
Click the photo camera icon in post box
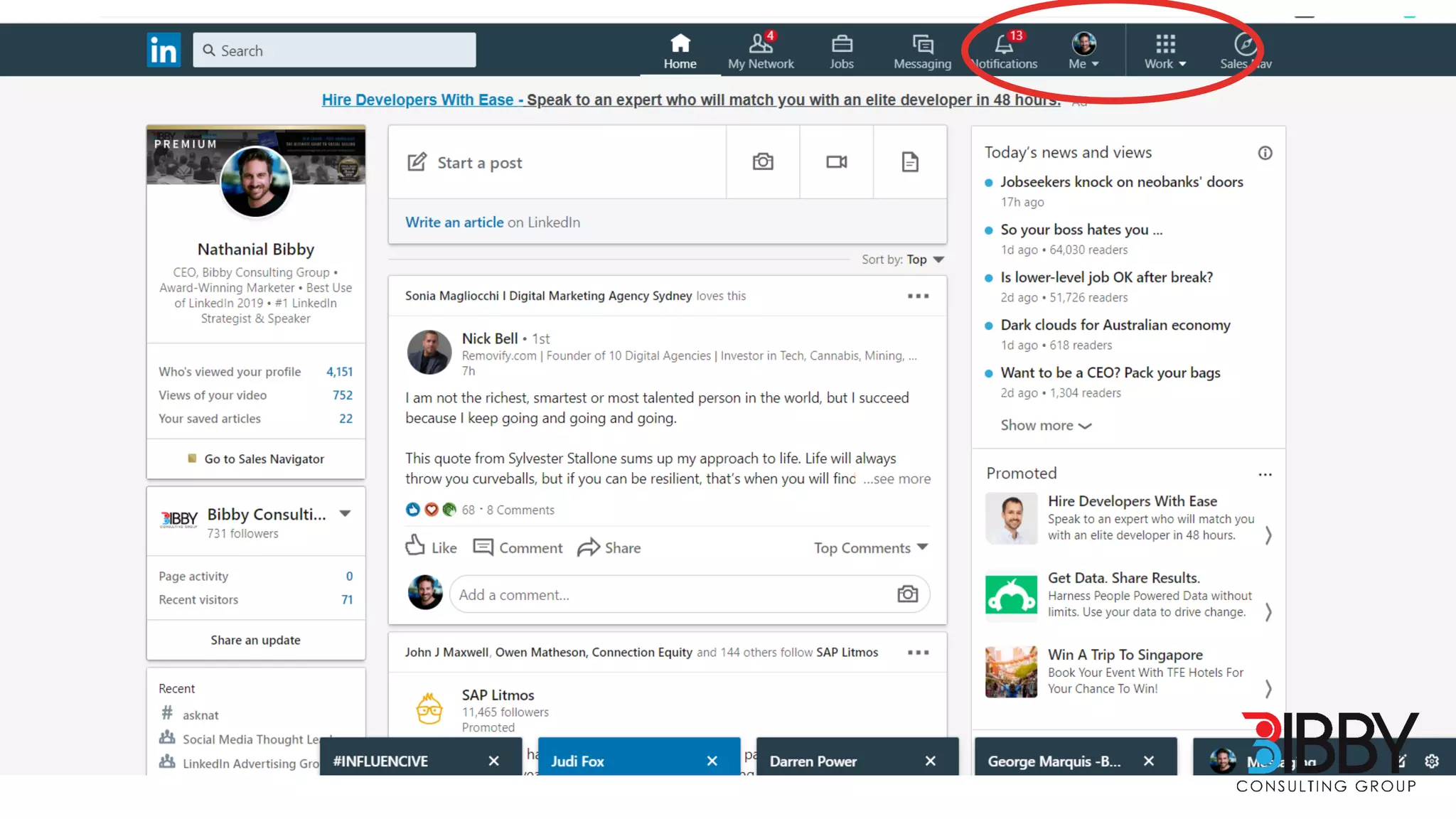coord(763,162)
